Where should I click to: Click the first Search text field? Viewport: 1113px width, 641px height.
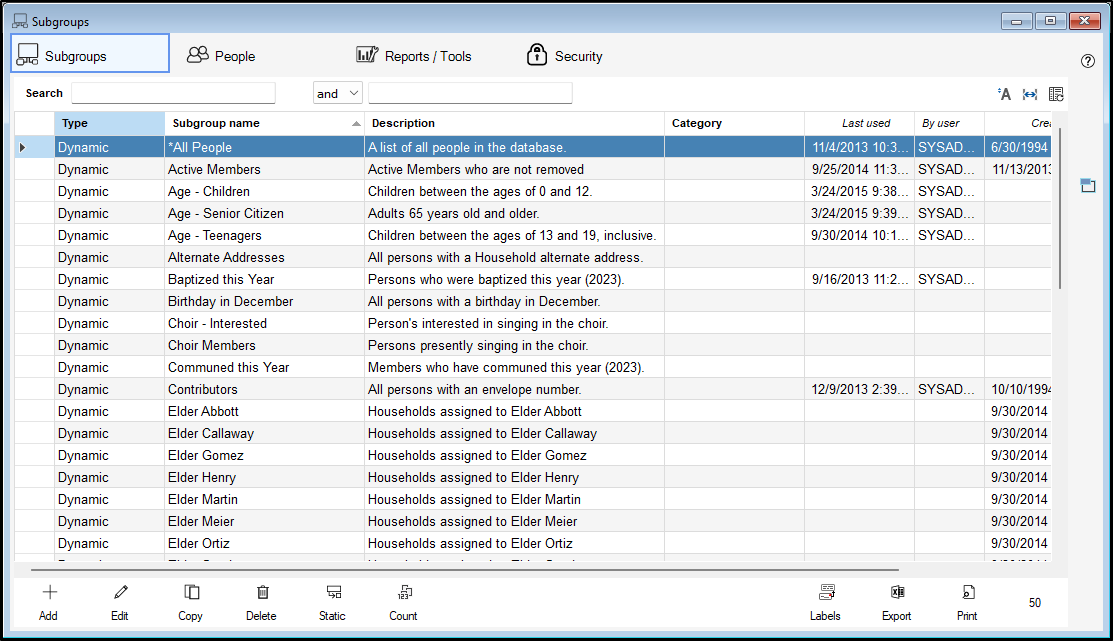pos(173,94)
